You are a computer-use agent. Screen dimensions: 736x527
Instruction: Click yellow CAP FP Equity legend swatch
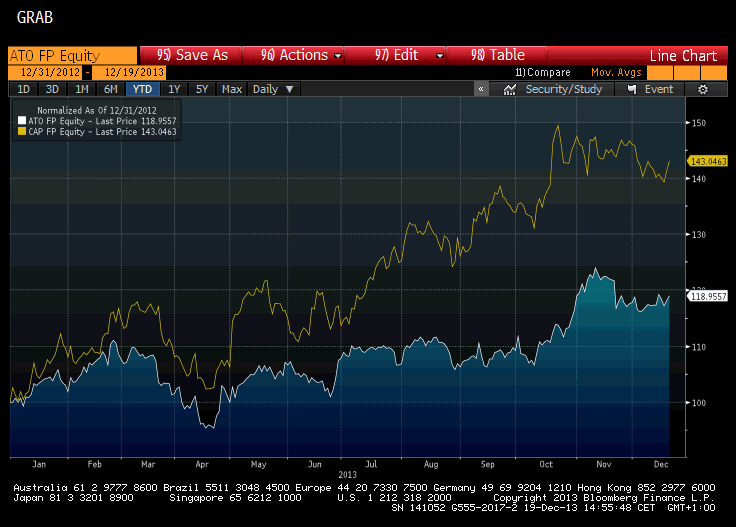pos(22,132)
